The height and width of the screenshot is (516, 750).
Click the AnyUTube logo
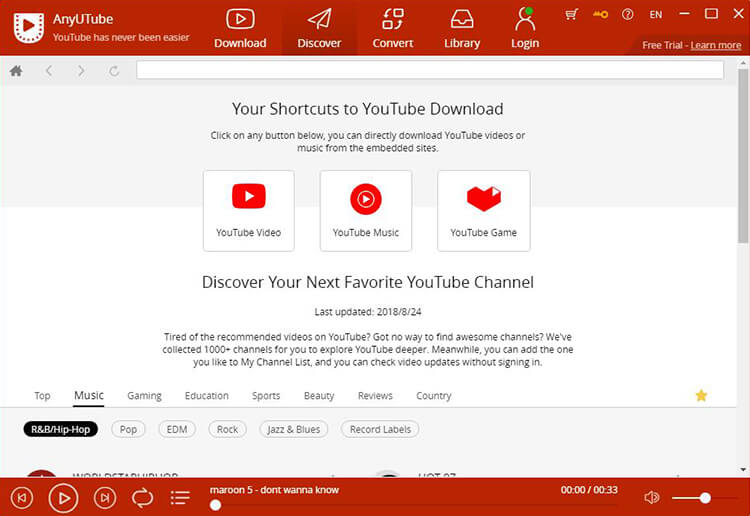tap(29, 27)
